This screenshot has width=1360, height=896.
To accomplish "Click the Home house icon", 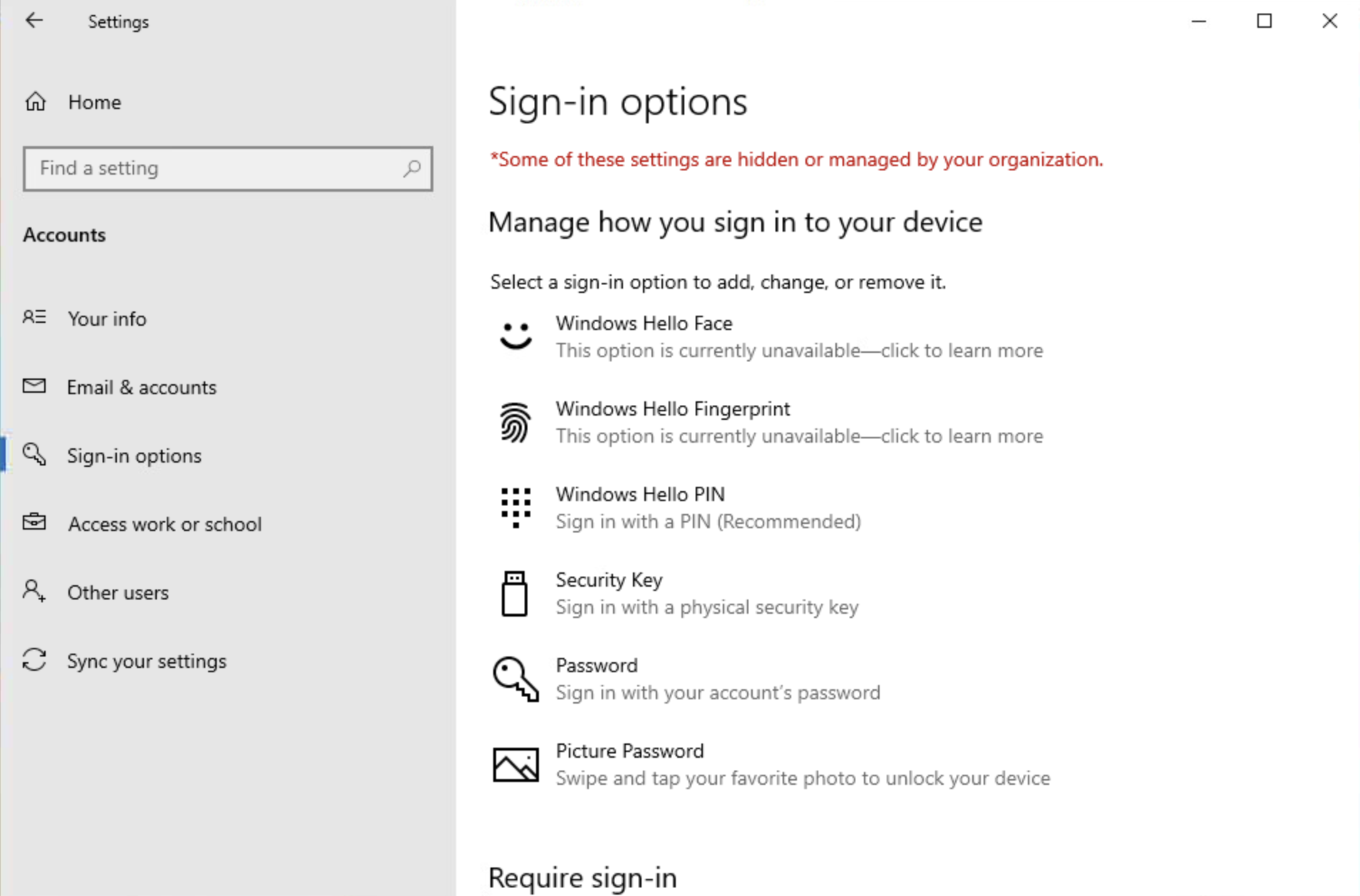I will click(36, 102).
